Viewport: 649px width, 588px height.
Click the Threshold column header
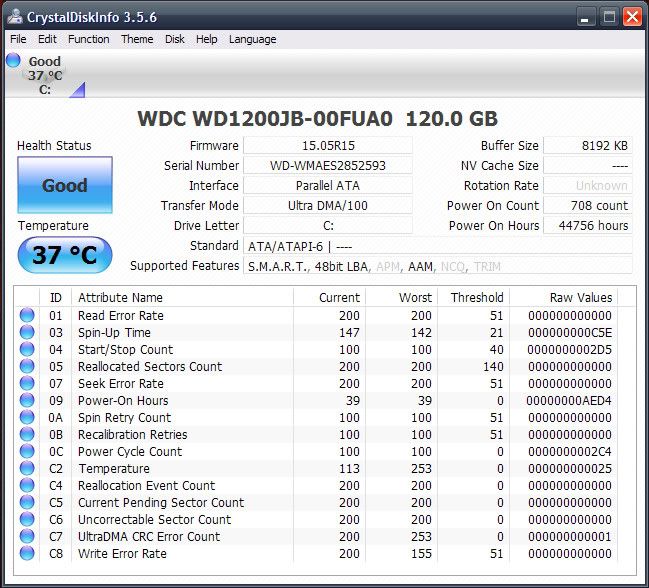pyautogui.click(x=473, y=298)
